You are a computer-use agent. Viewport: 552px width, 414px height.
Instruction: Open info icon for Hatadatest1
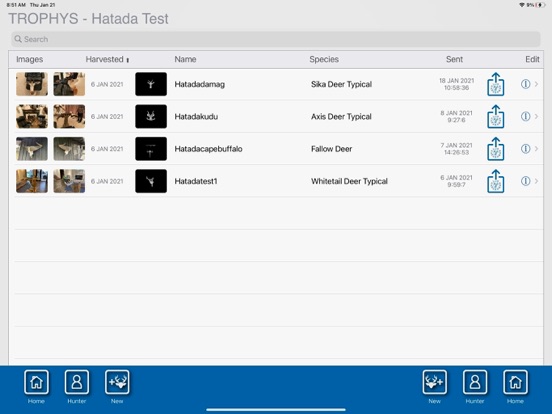(x=525, y=181)
